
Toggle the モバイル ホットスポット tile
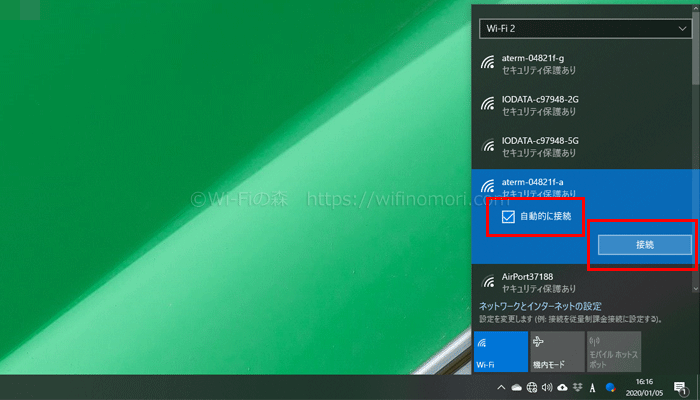pyautogui.click(x=614, y=352)
